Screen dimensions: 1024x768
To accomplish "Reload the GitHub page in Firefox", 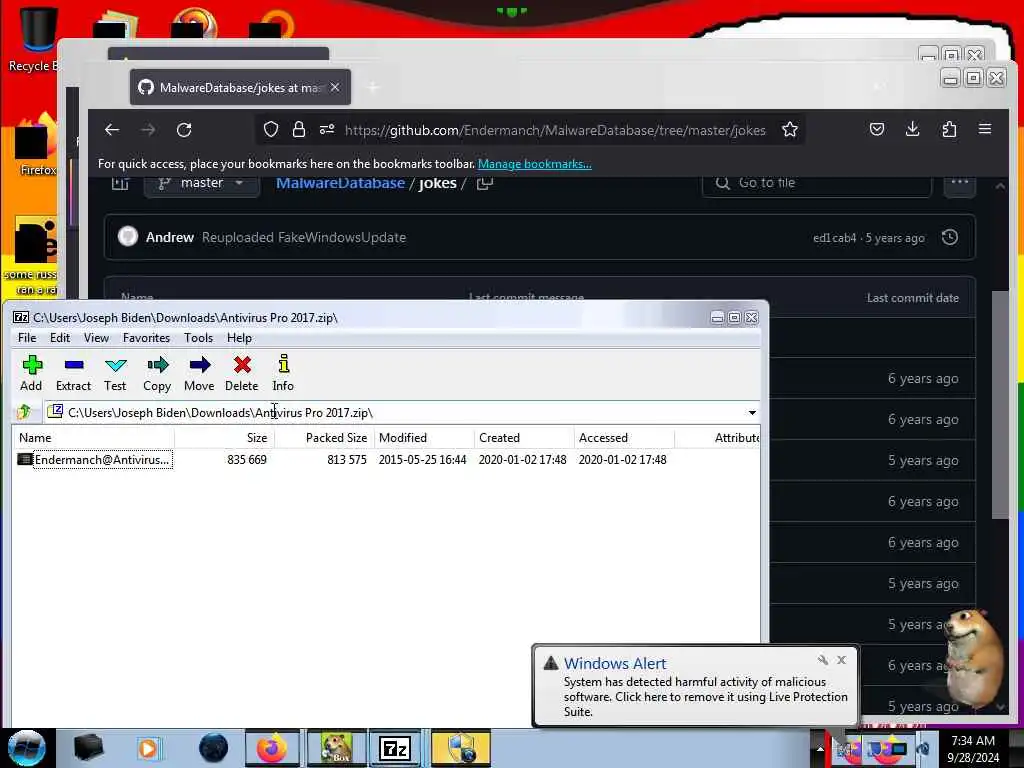I will pos(184,130).
